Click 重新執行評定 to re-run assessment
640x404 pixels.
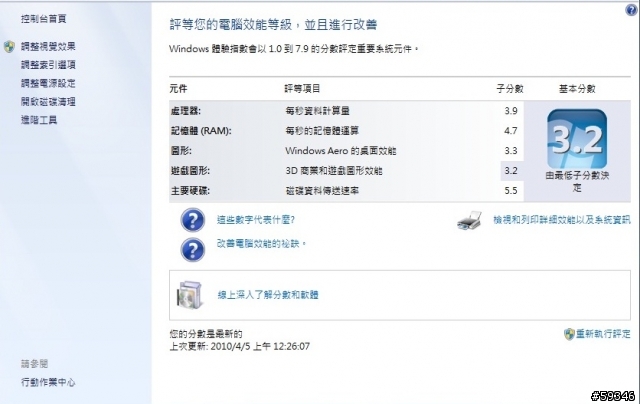[603, 334]
